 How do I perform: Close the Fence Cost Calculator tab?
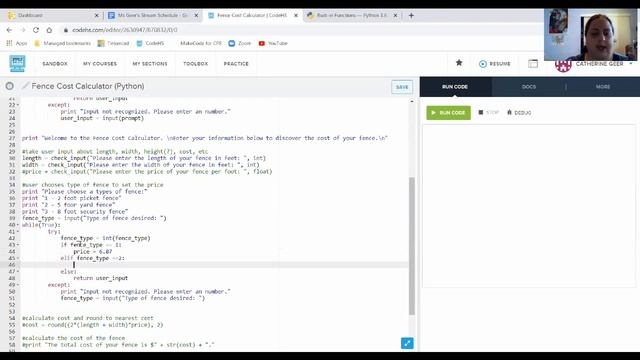[296, 16]
